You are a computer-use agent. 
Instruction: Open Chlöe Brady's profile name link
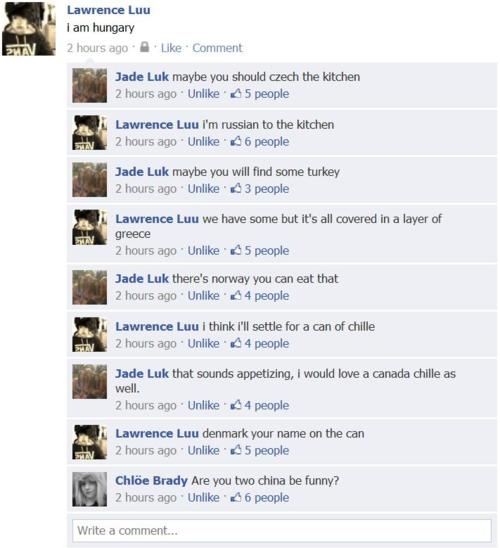pos(151,481)
